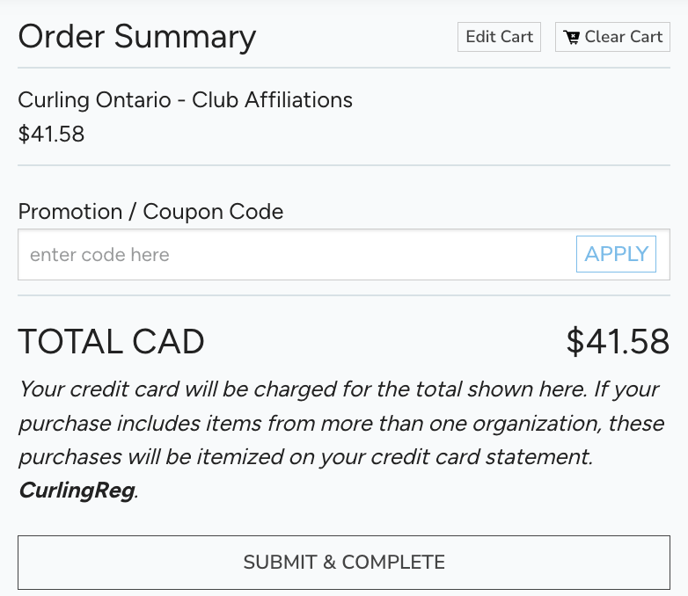Select Curling Ontario - Club Affiliations item

point(185,100)
